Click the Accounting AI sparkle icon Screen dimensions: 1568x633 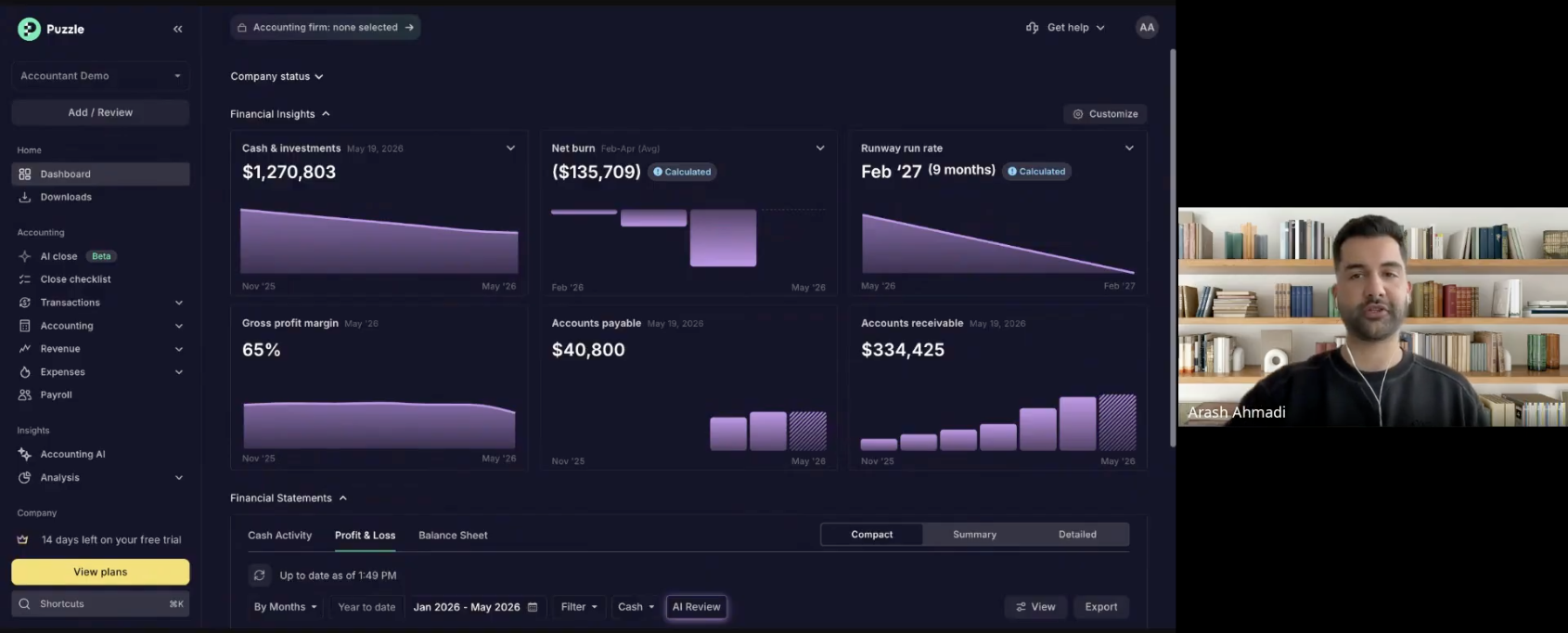[x=25, y=454]
